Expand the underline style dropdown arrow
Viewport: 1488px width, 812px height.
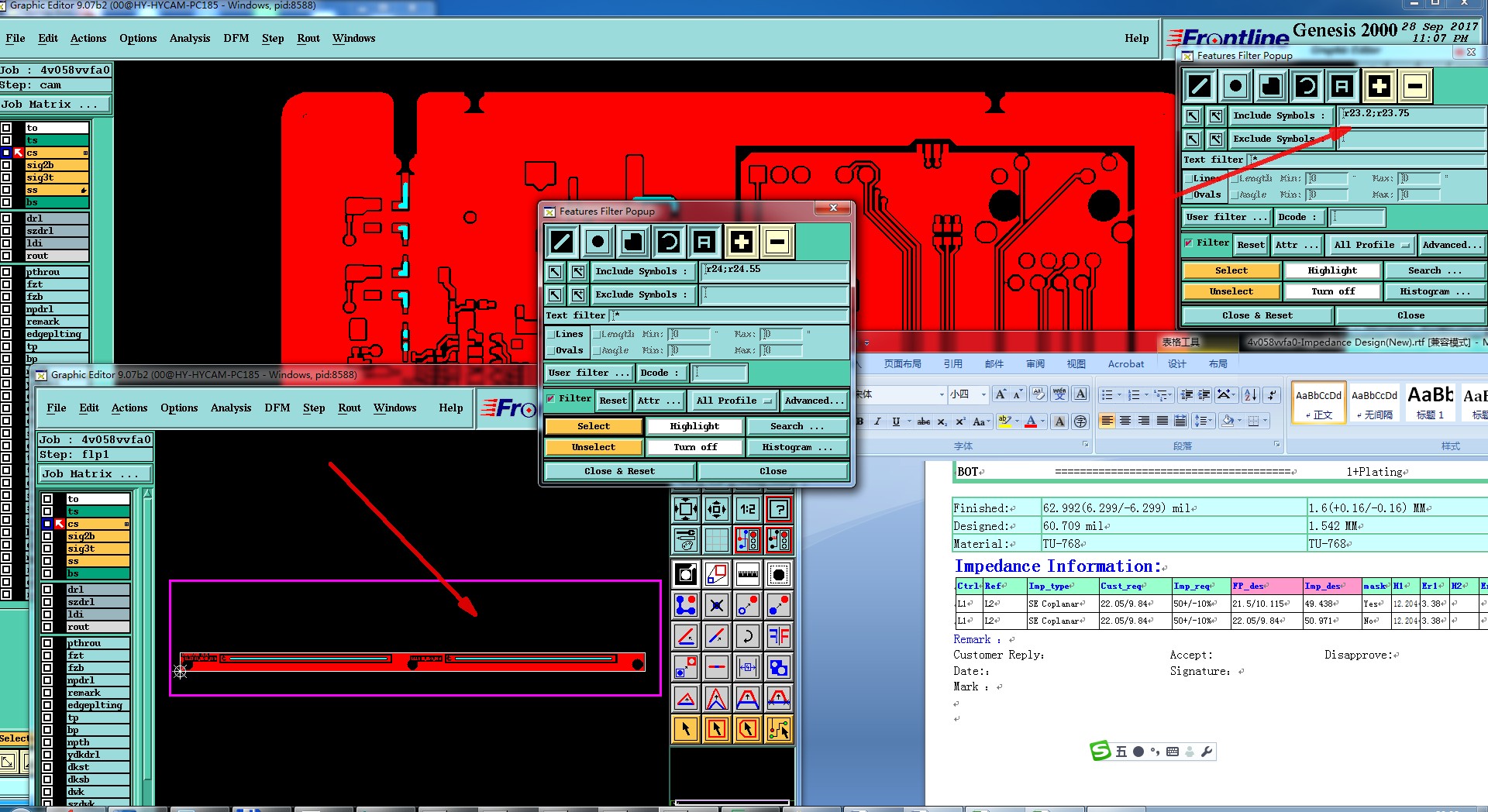coord(908,421)
